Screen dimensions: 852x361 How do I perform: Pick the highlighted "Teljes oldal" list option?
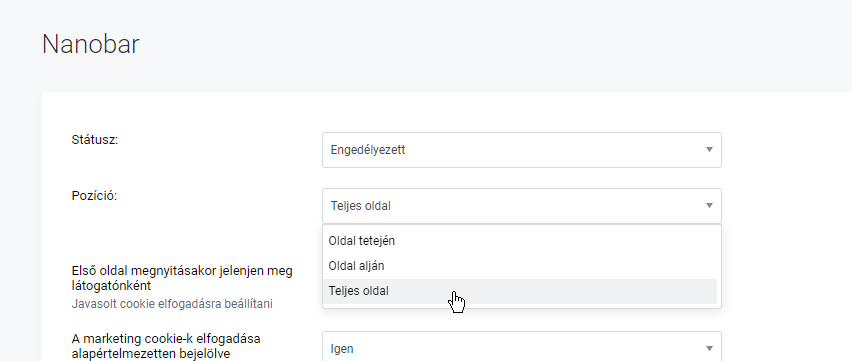(x=520, y=291)
